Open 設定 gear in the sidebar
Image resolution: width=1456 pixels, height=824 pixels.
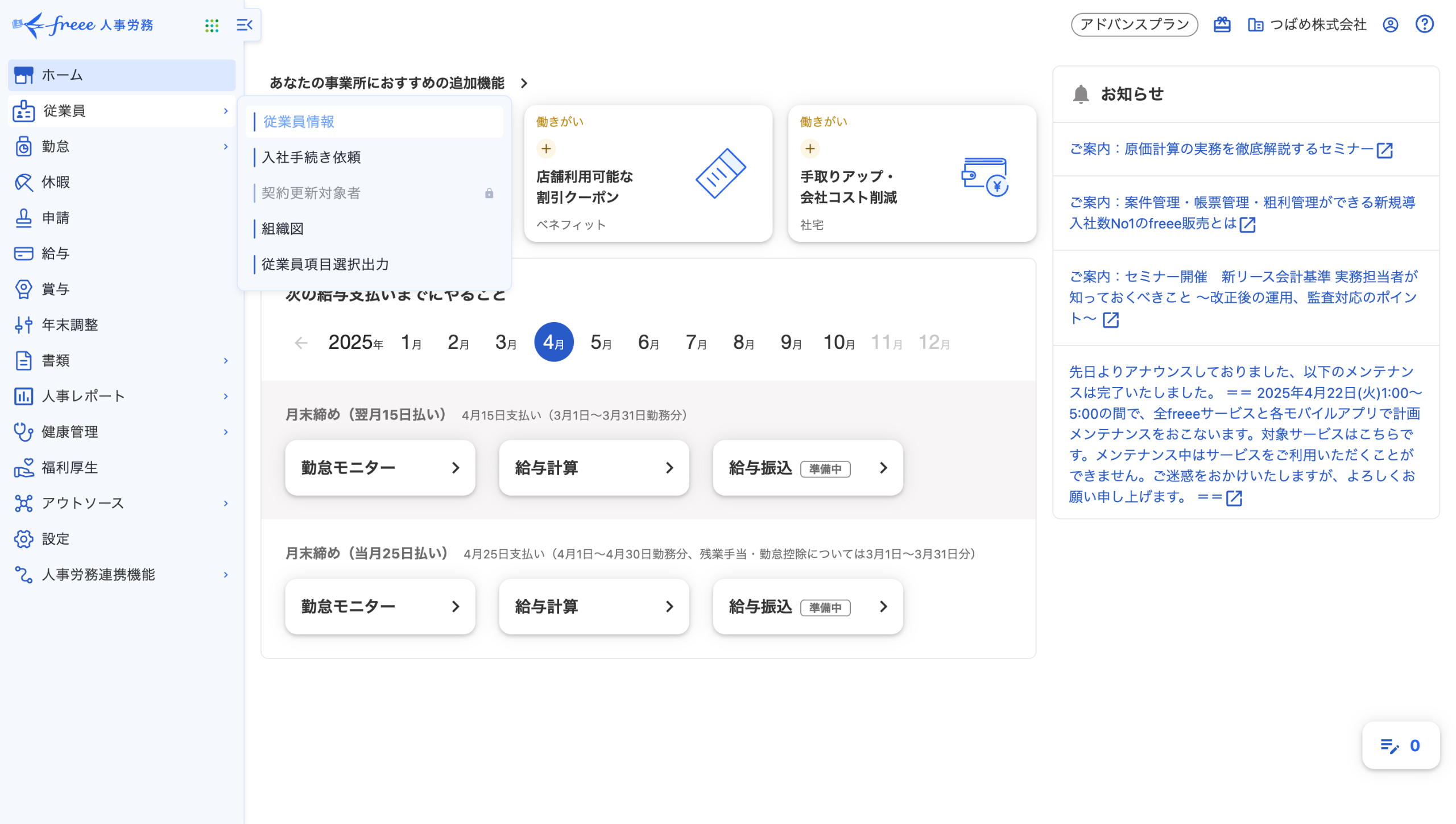click(x=56, y=538)
